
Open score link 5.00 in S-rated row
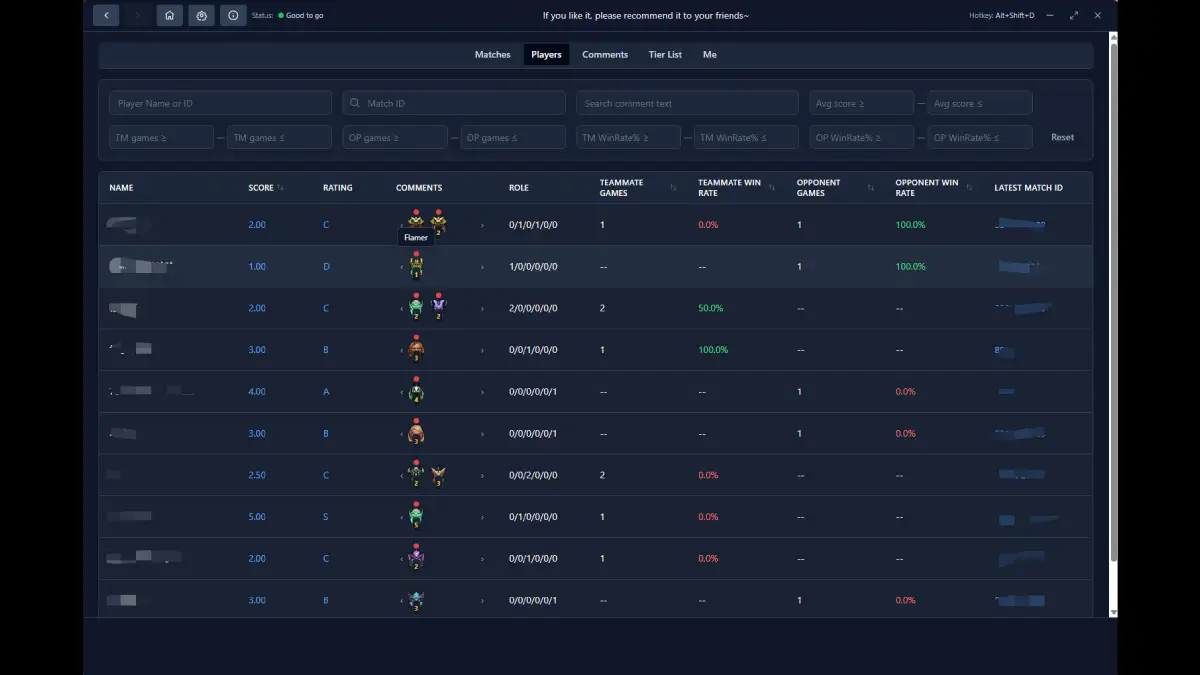pyautogui.click(x=257, y=517)
